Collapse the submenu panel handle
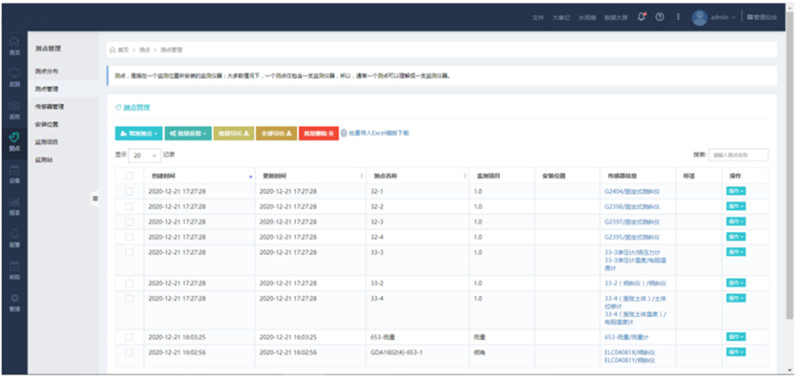800x379 pixels. 95,198
